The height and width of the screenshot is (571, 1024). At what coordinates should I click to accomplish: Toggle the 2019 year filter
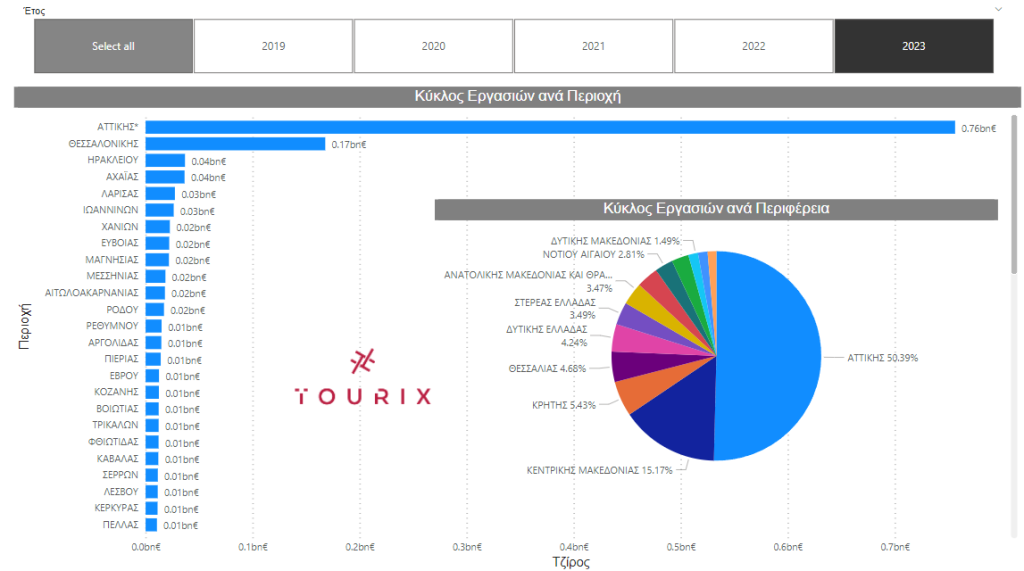273,46
